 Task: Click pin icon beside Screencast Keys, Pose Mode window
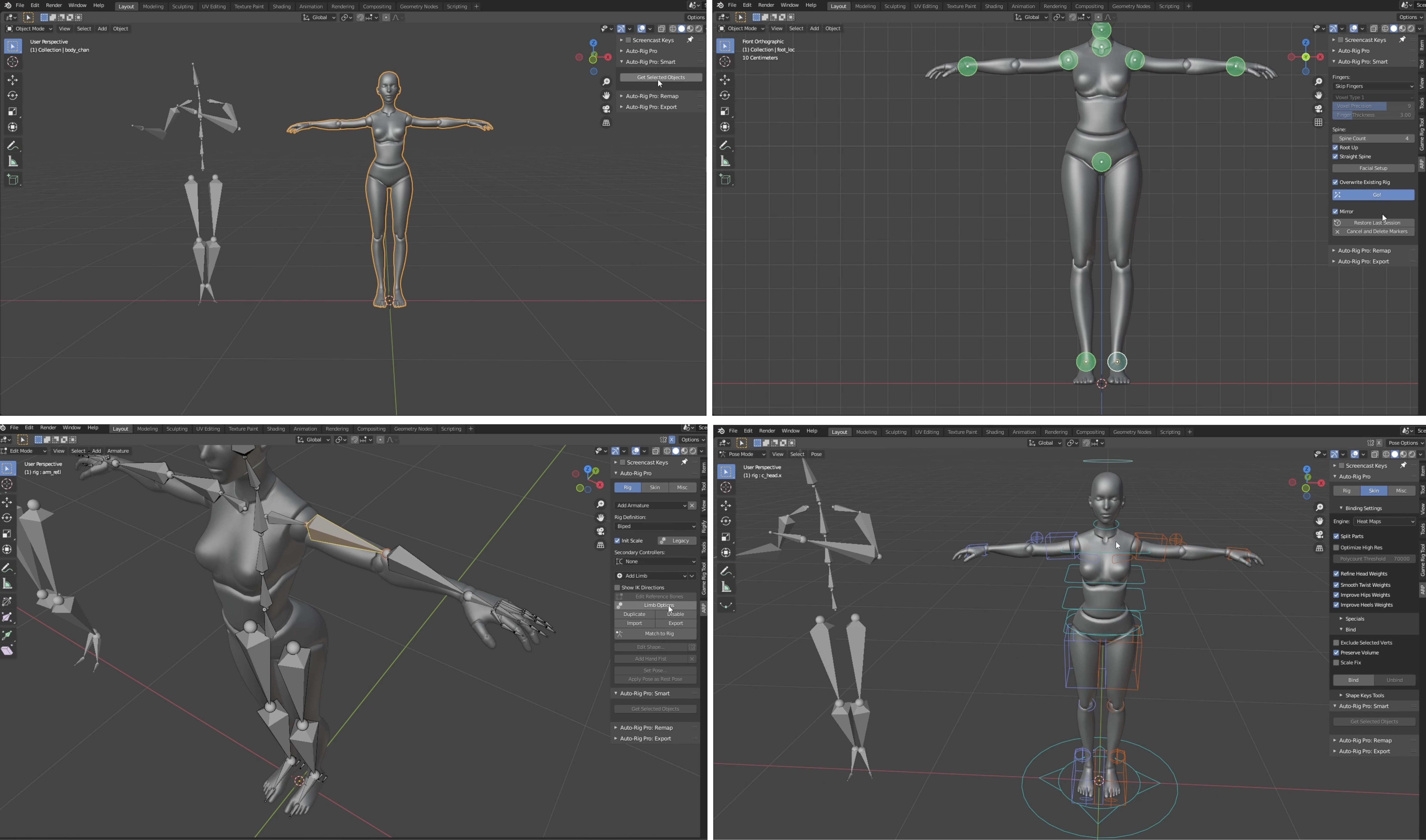coord(1403,465)
